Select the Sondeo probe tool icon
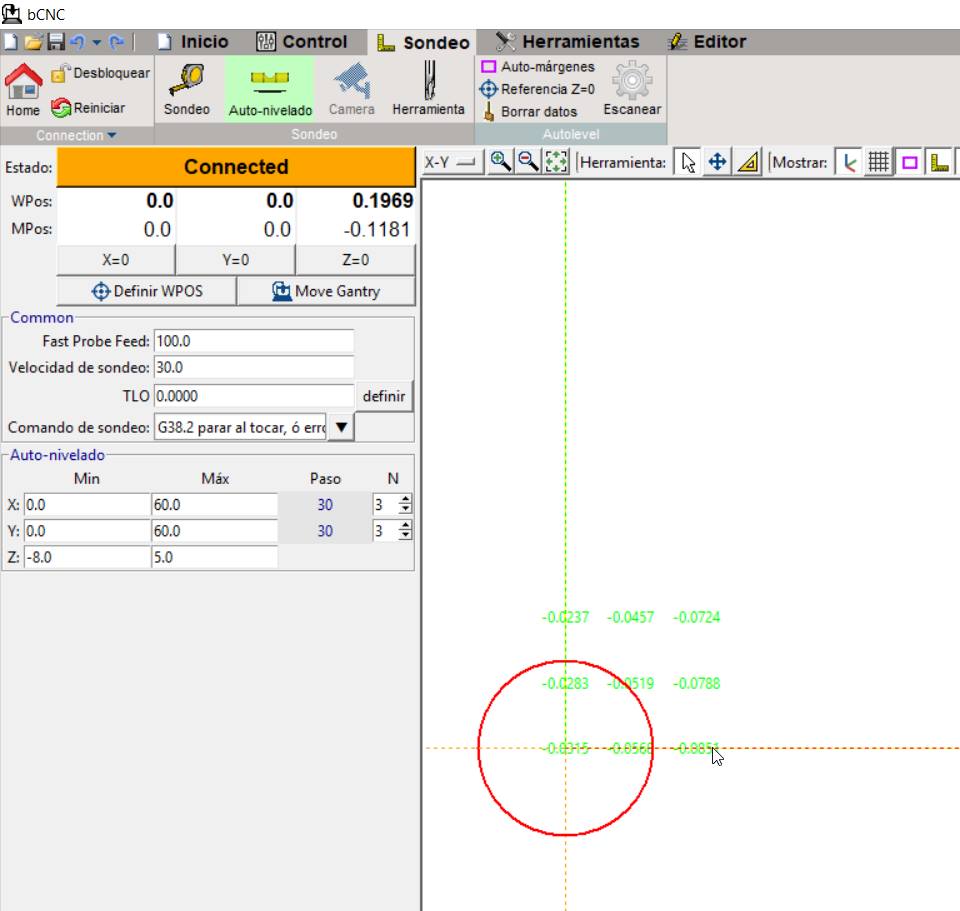This screenshot has width=960, height=911. (x=186, y=85)
